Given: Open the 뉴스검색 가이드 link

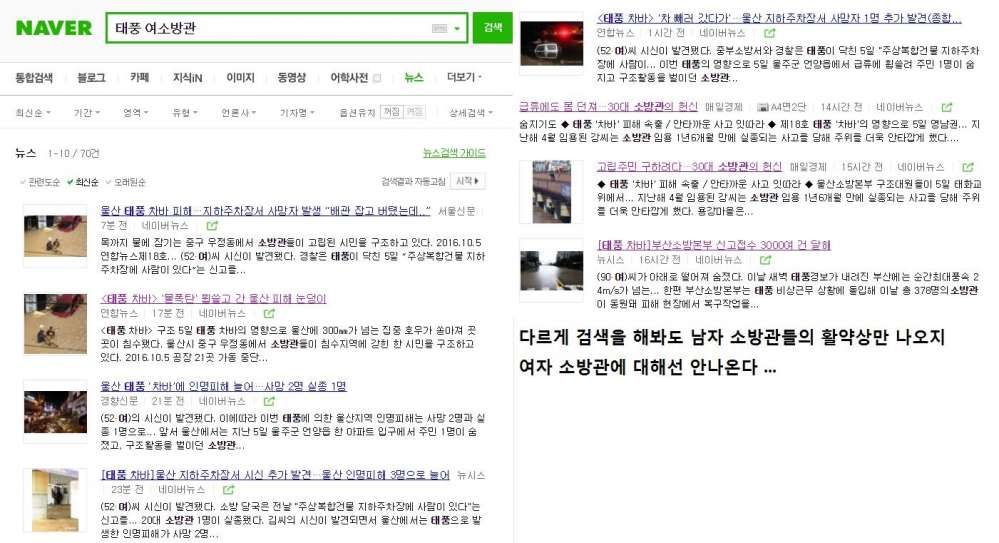Looking at the screenshot, I should tap(453, 153).
